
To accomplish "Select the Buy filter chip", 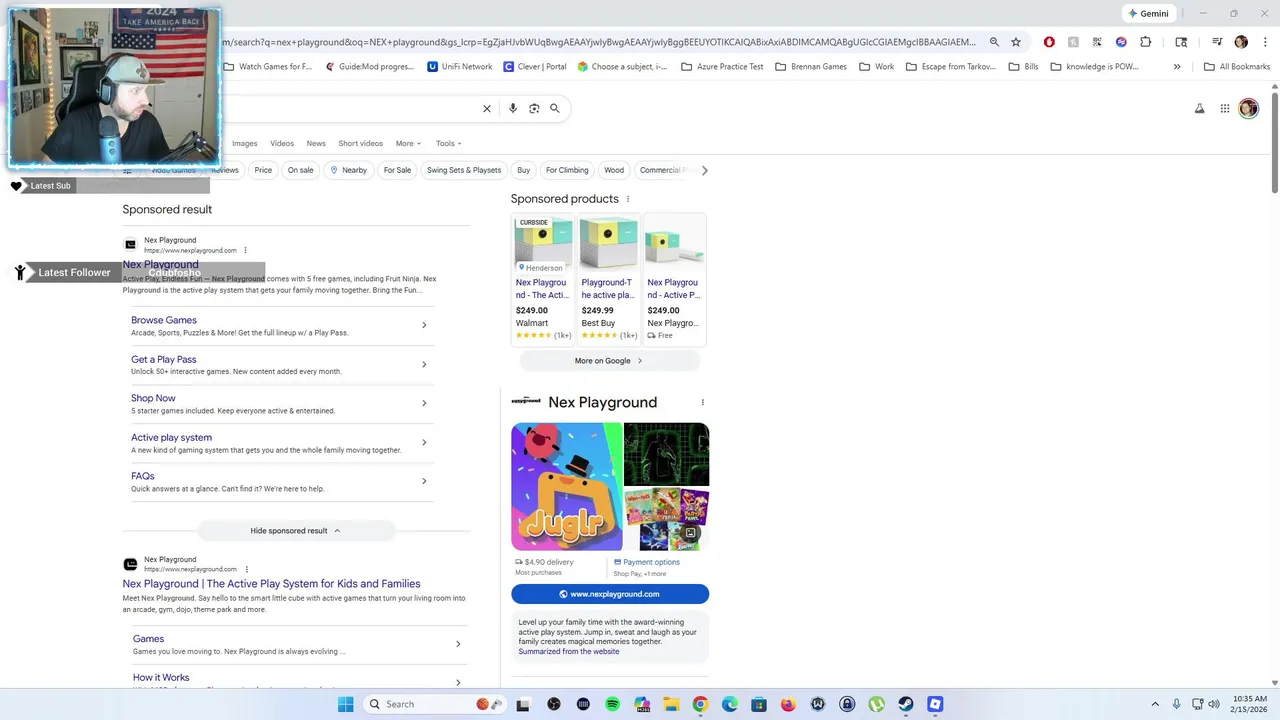I will click(523, 170).
